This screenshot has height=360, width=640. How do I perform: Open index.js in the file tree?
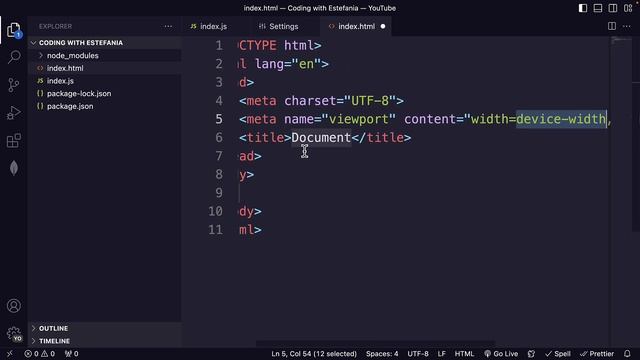click(x=105, y=80)
